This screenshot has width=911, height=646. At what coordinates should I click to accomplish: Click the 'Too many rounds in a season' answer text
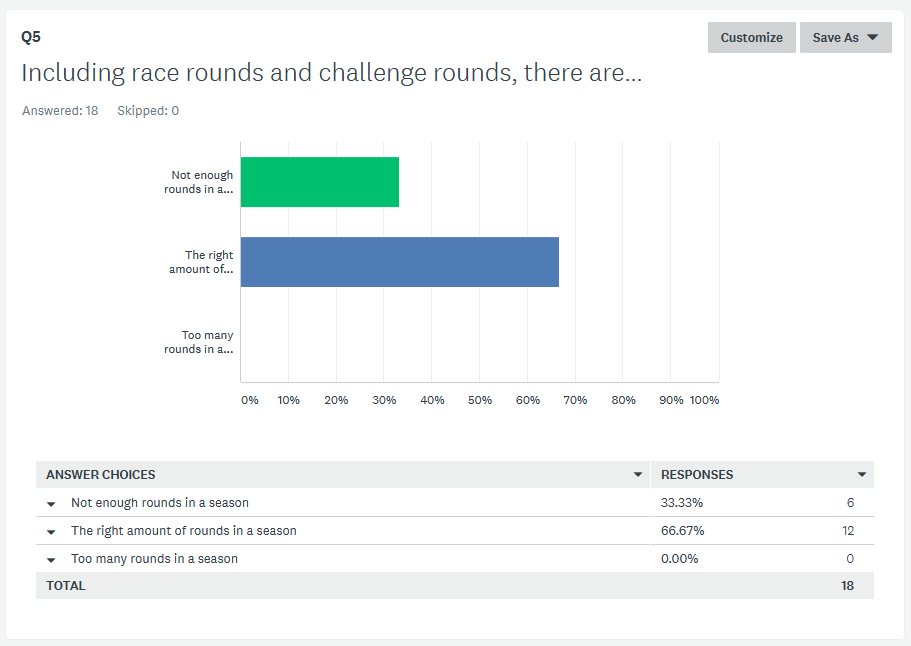155,559
